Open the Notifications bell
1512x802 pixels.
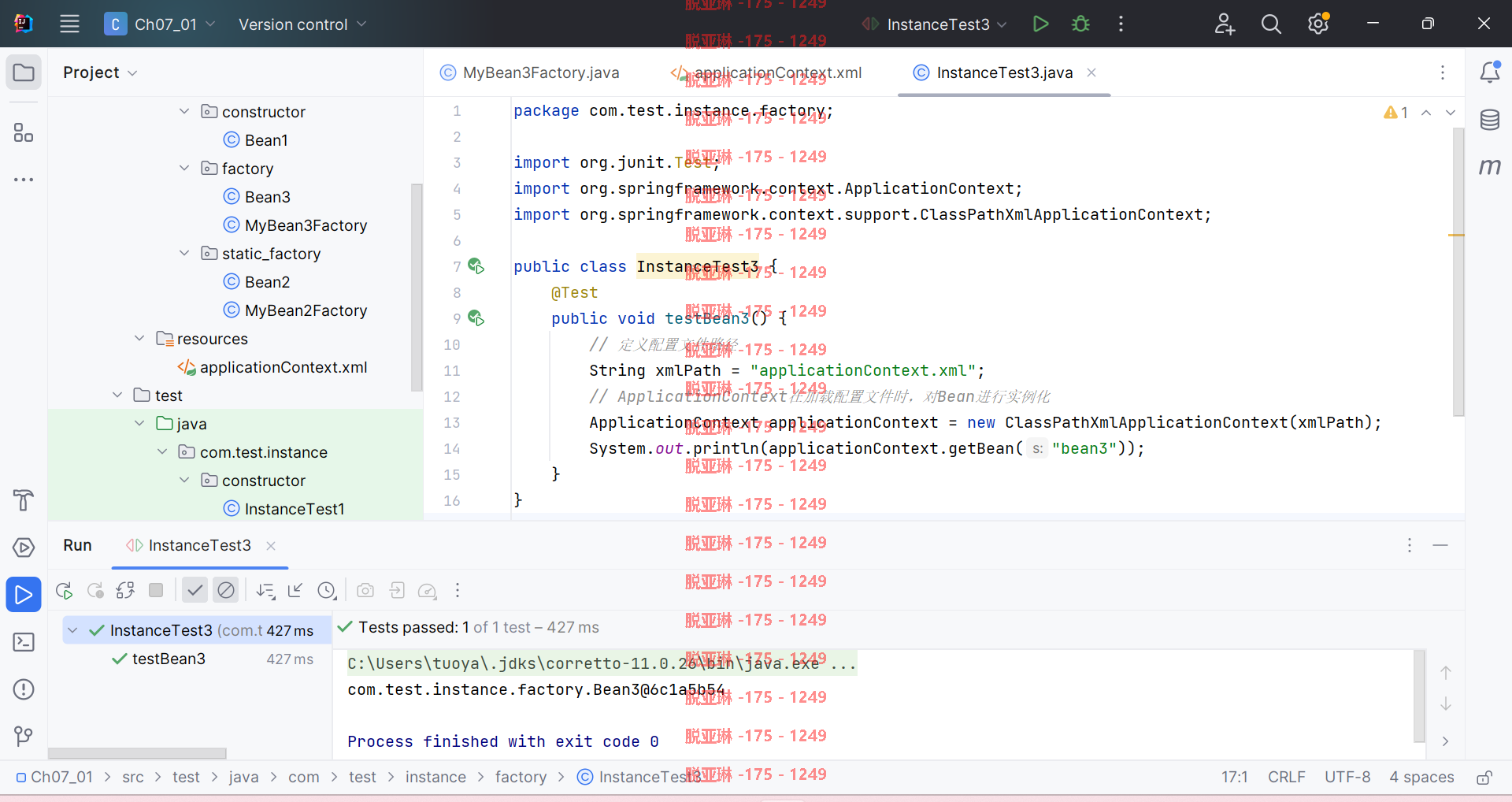[x=1489, y=72]
